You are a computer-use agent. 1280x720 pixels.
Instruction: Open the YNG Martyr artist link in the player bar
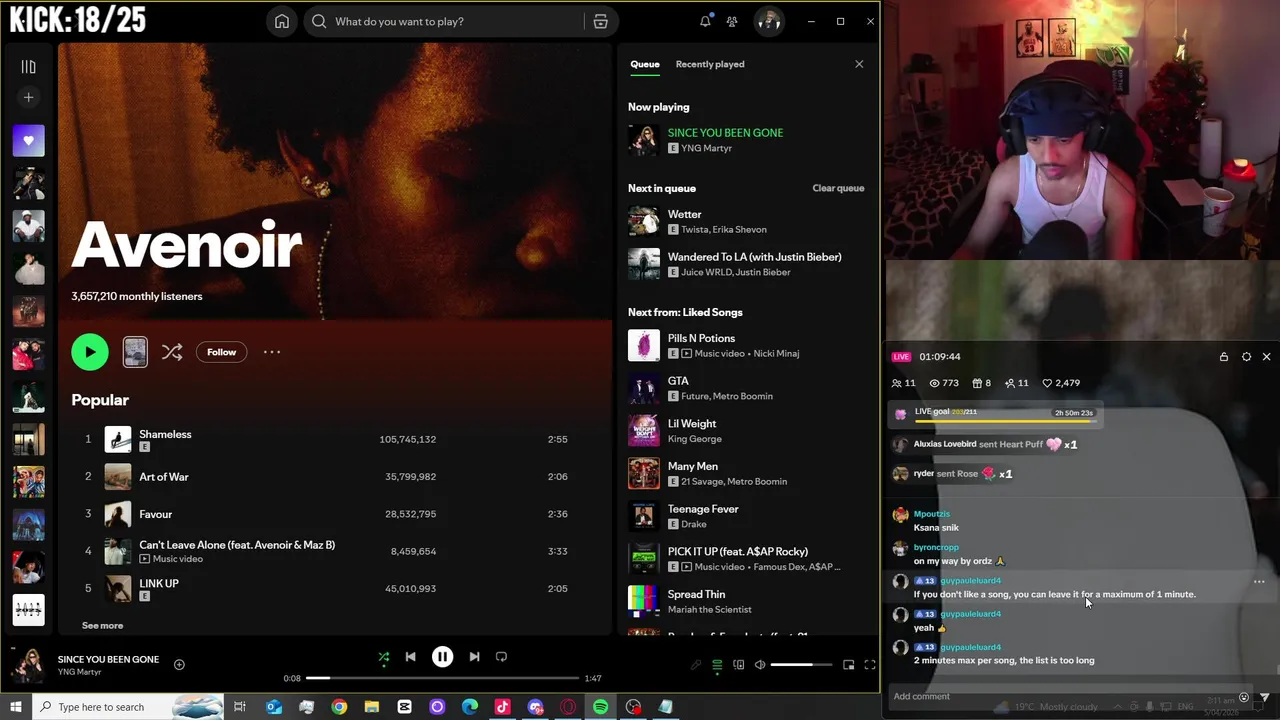[x=80, y=672]
